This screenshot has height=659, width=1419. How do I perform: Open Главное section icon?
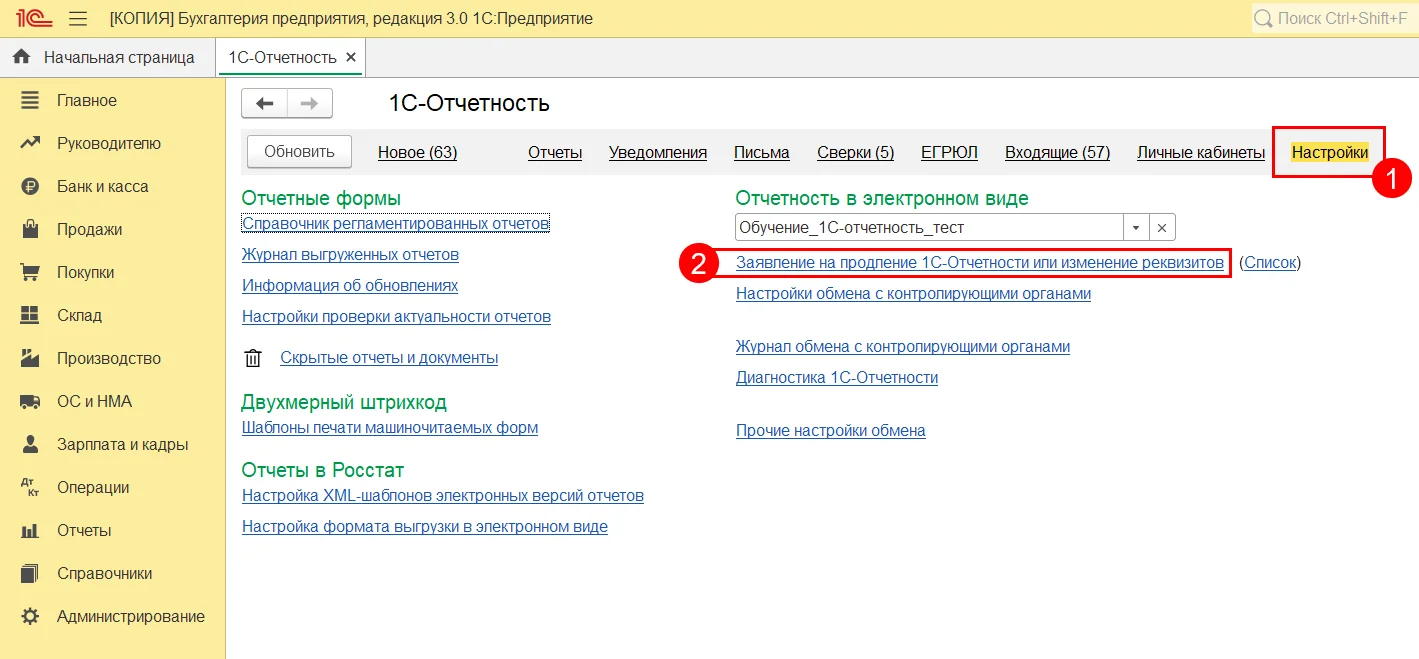(x=30, y=100)
